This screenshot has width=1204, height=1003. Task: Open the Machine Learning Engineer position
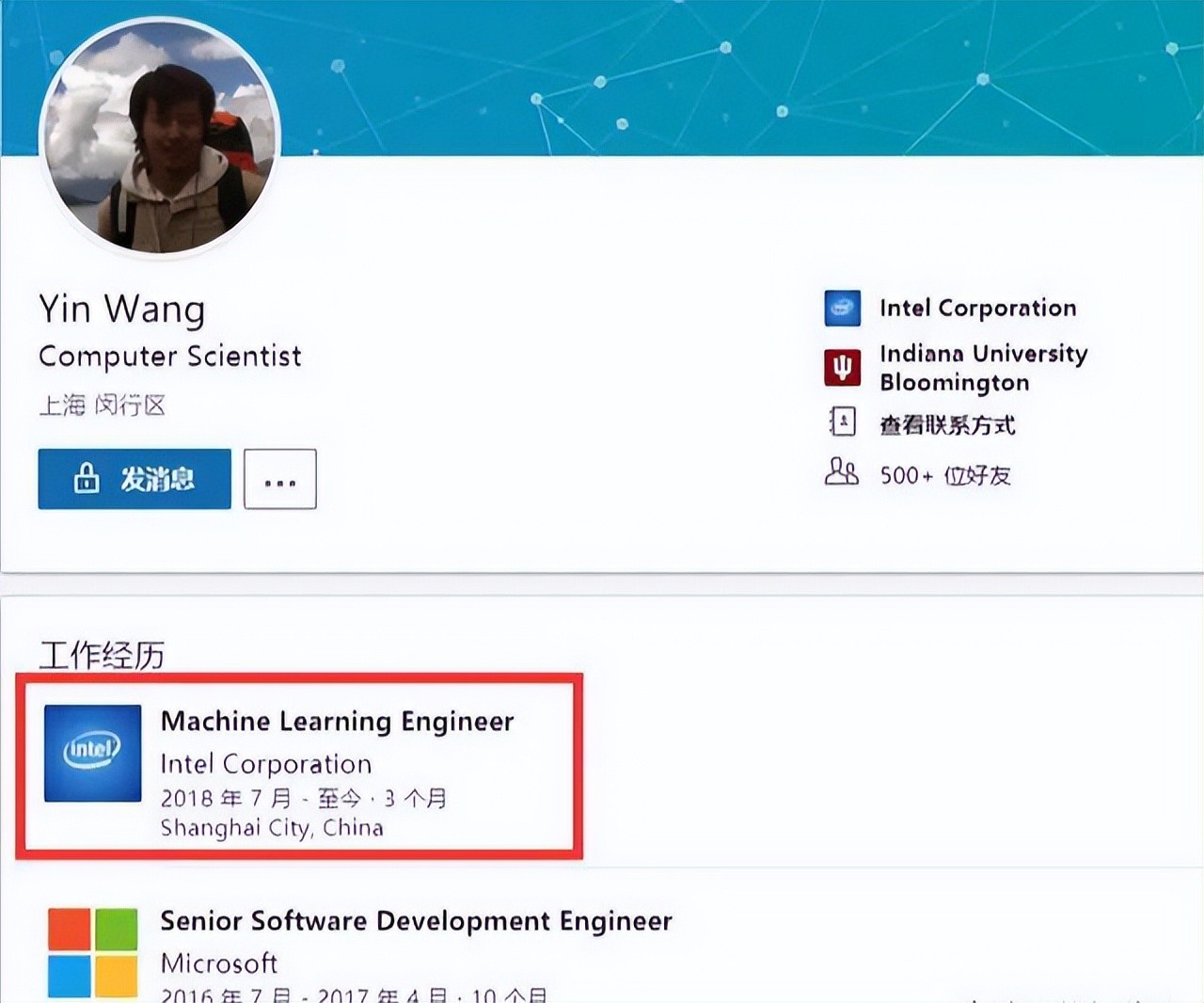337,722
